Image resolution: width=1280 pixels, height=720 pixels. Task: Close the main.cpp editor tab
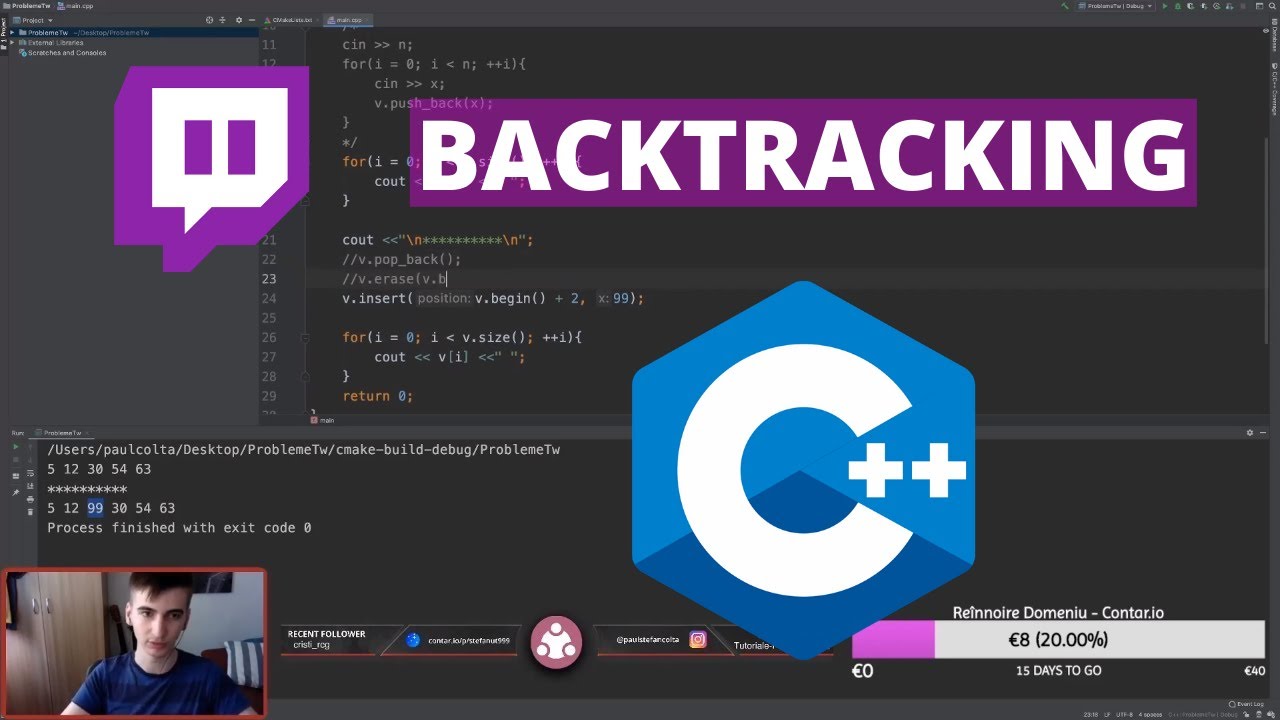point(367,20)
